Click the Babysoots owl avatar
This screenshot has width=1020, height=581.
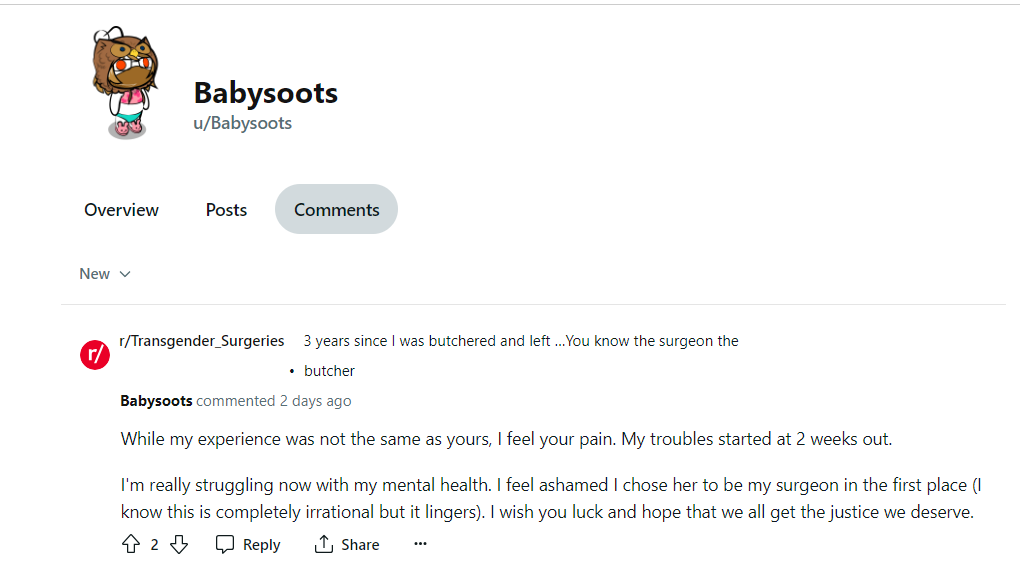124,84
